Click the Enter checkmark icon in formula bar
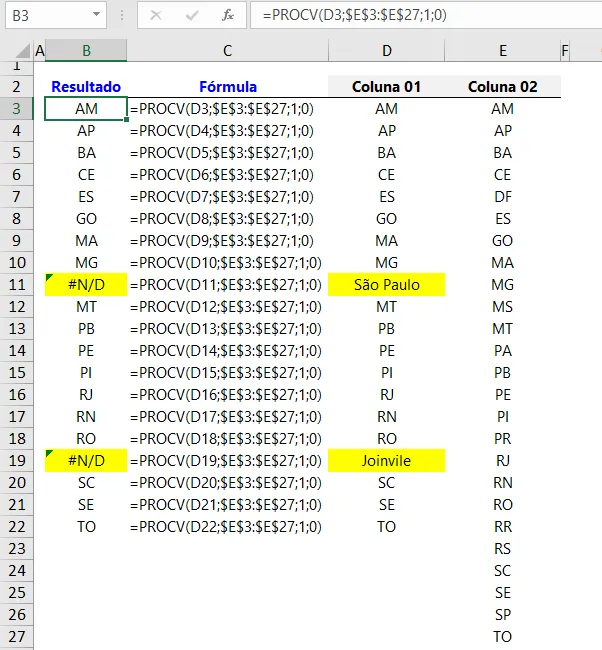 pos(192,15)
